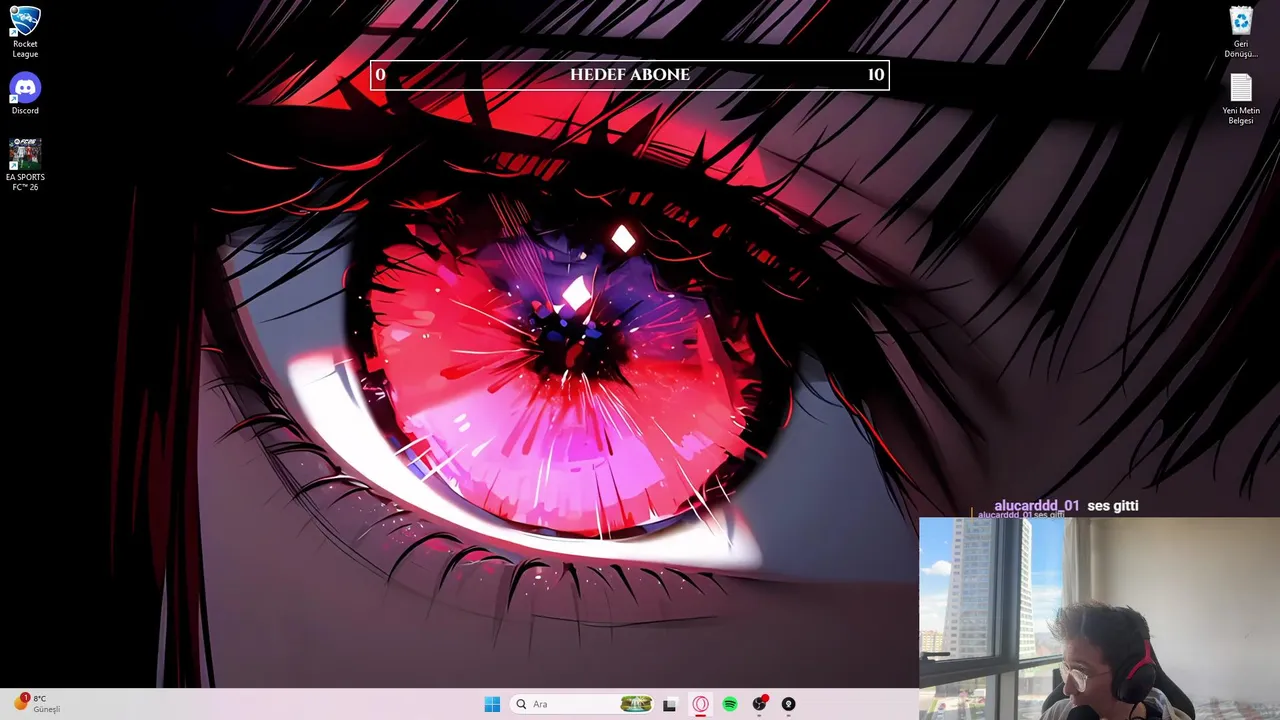This screenshot has height=720, width=1280.
Task: Click the "ses gitti" chat message text
Action: [x=1113, y=506]
